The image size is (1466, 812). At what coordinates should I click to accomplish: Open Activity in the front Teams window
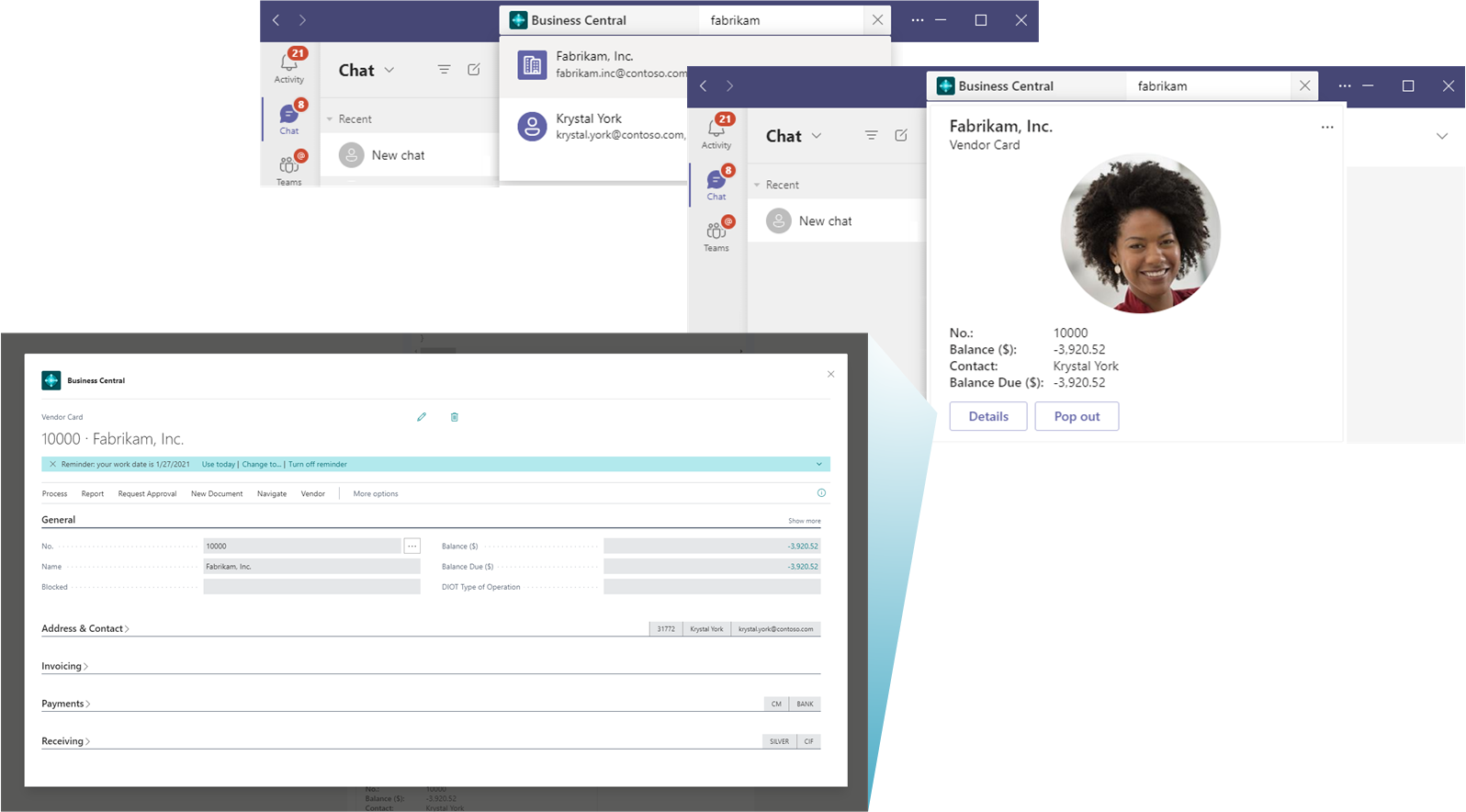[716, 132]
